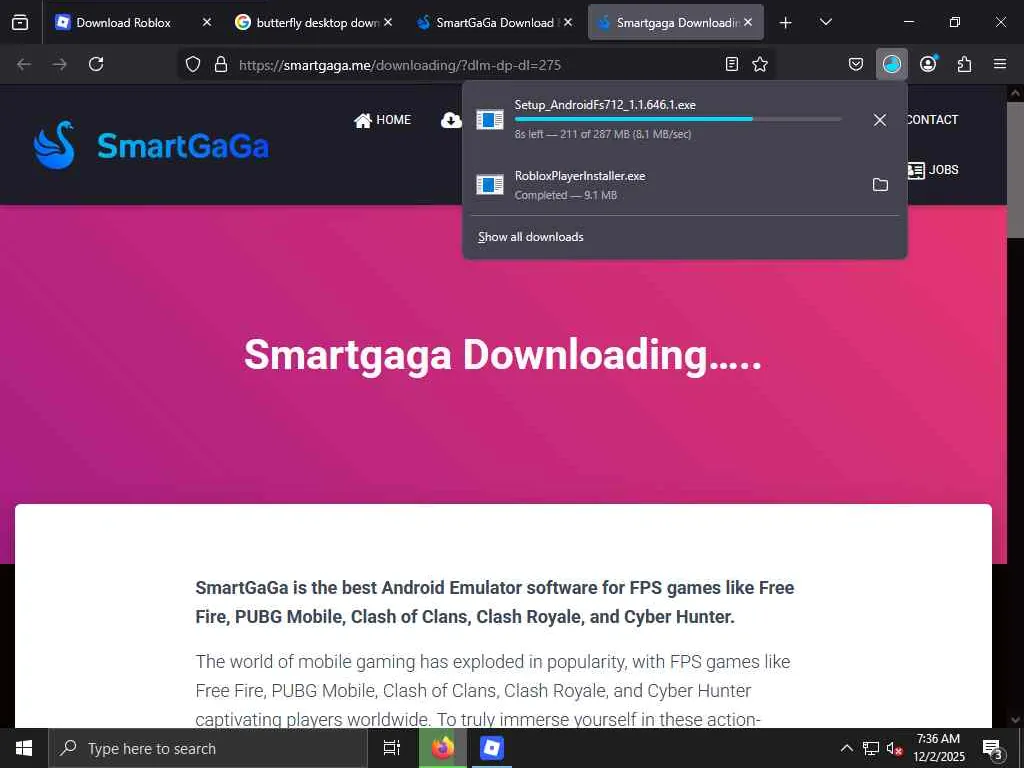Viewport: 1024px width, 768px height.
Task: Switch to the Download Roblox tab
Action: pyautogui.click(x=124, y=23)
